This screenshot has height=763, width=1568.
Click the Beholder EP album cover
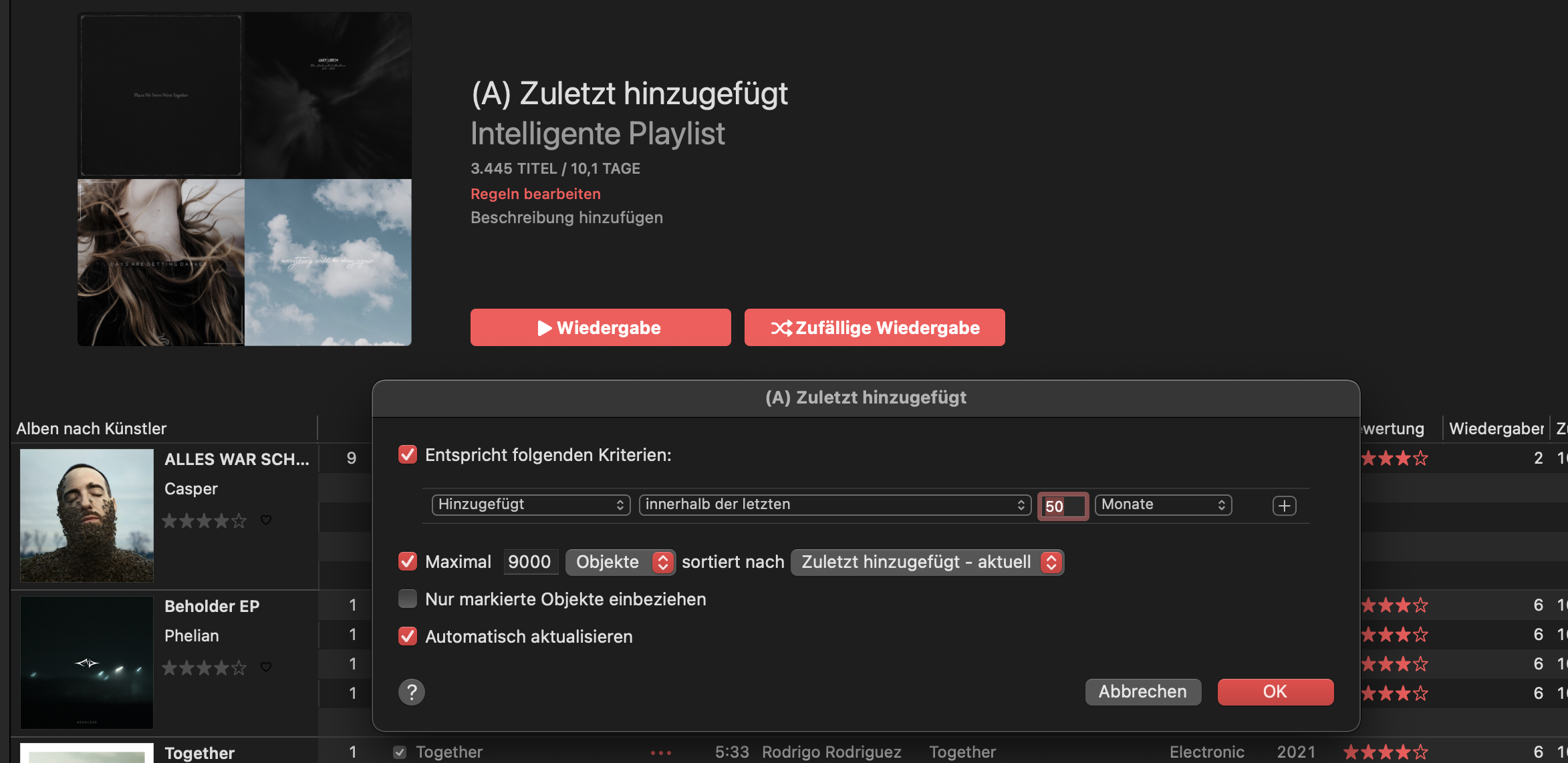[x=87, y=662]
